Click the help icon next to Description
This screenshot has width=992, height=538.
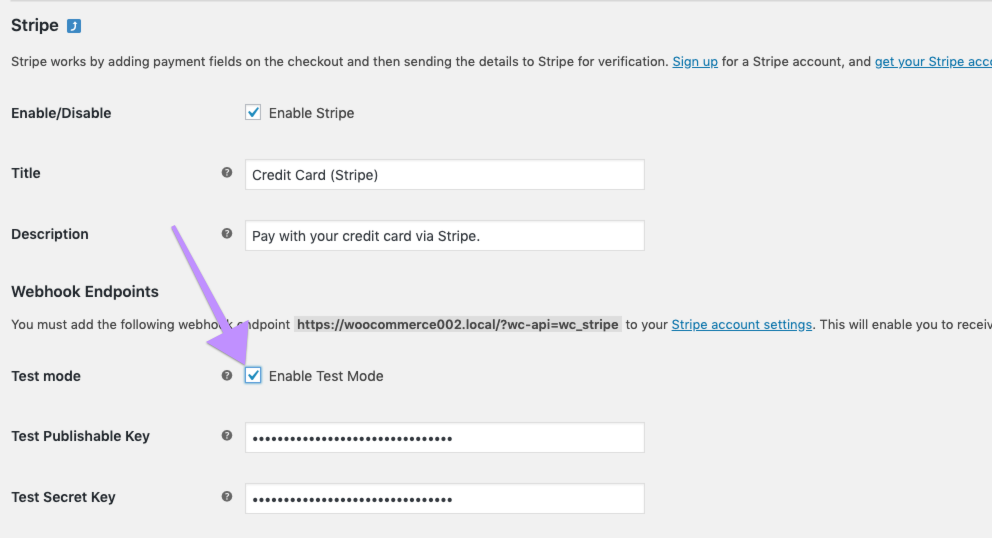227,234
